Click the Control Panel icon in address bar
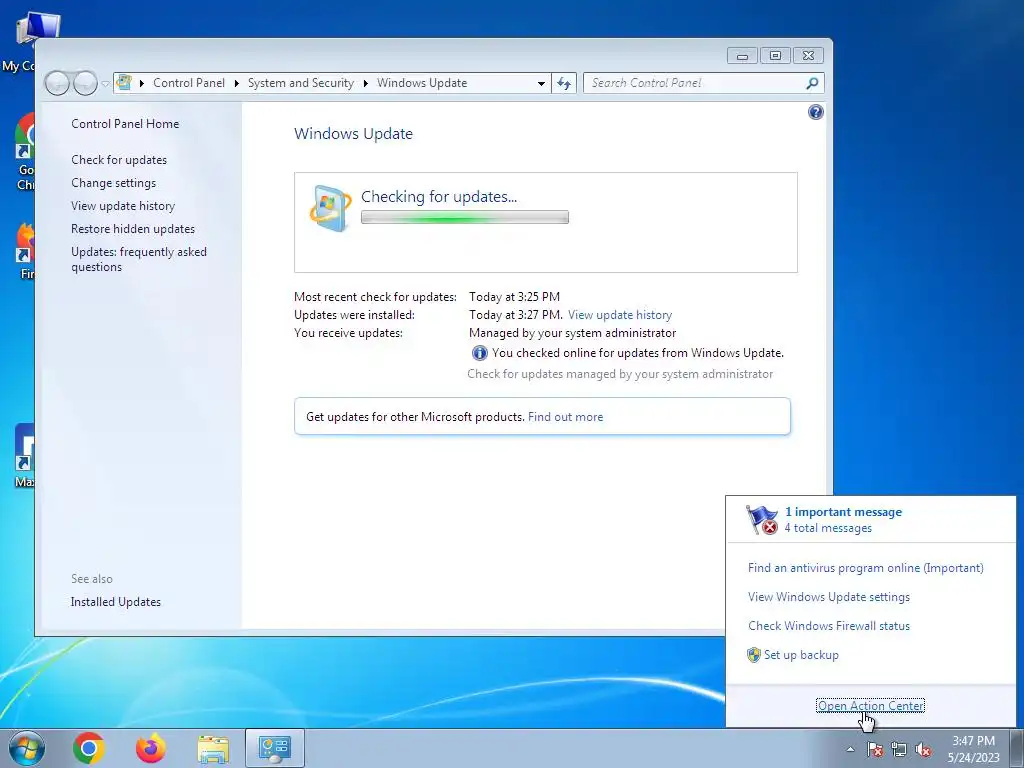This screenshot has height=768, width=1024. pos(124,83)
